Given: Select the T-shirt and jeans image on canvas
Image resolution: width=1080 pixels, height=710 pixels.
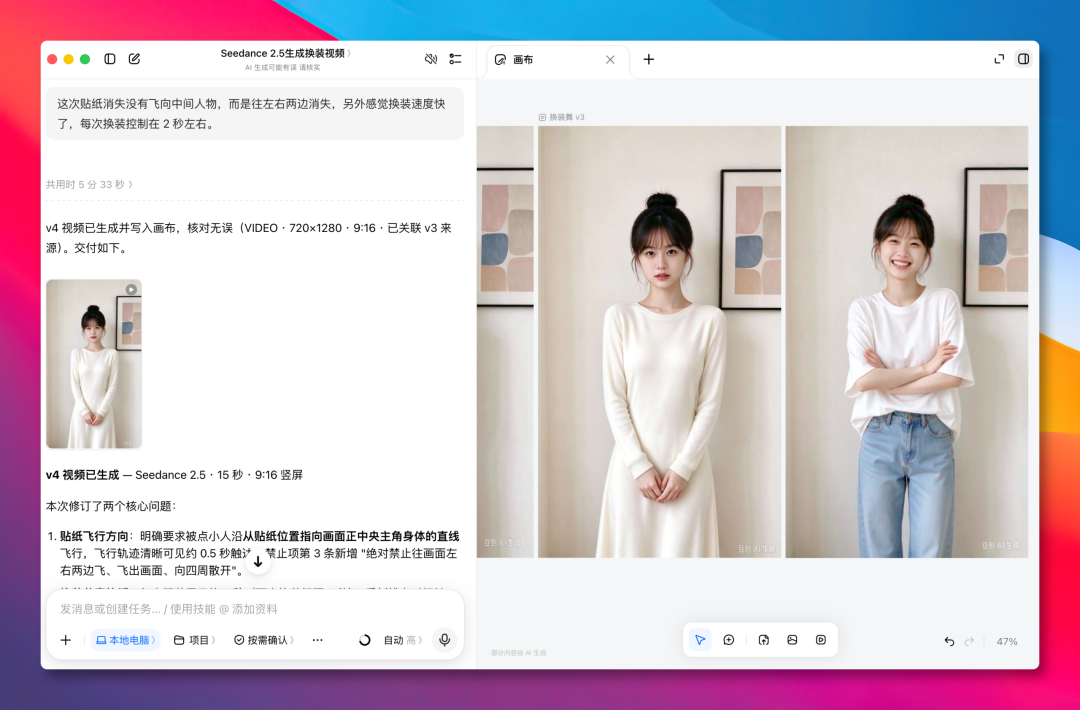Looking at the screenshot, I should tap(906, 342).
